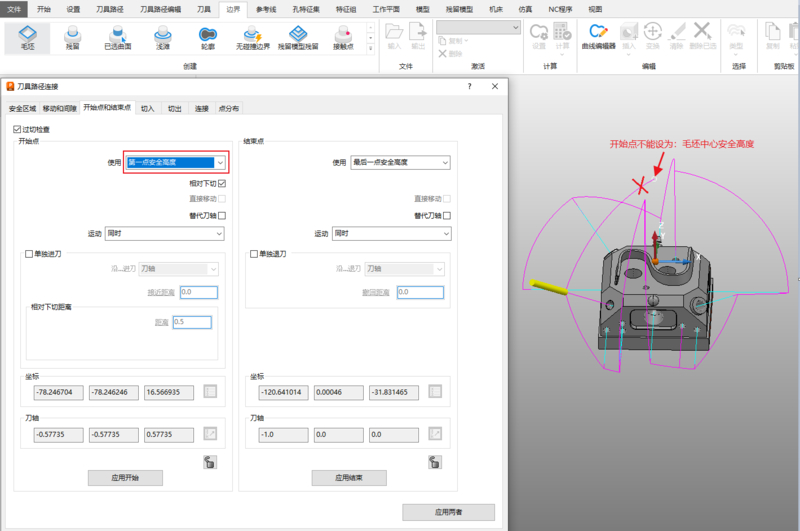Click end point tool axis field -1.0

(284, 435)
